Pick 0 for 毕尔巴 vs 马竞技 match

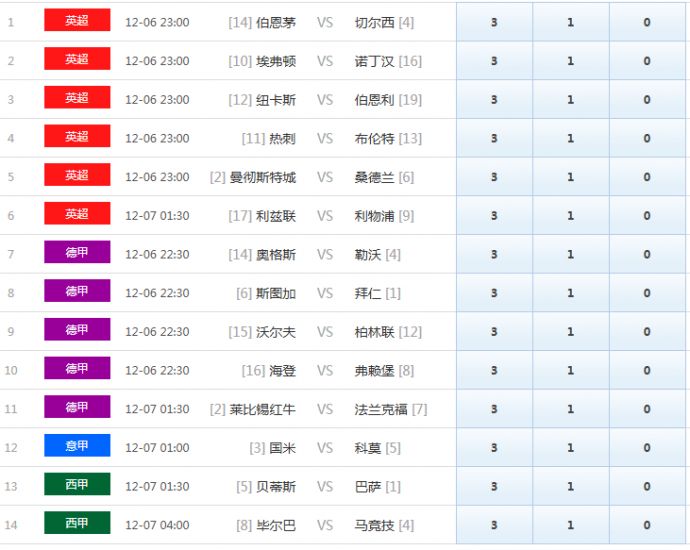click(647, 525)
